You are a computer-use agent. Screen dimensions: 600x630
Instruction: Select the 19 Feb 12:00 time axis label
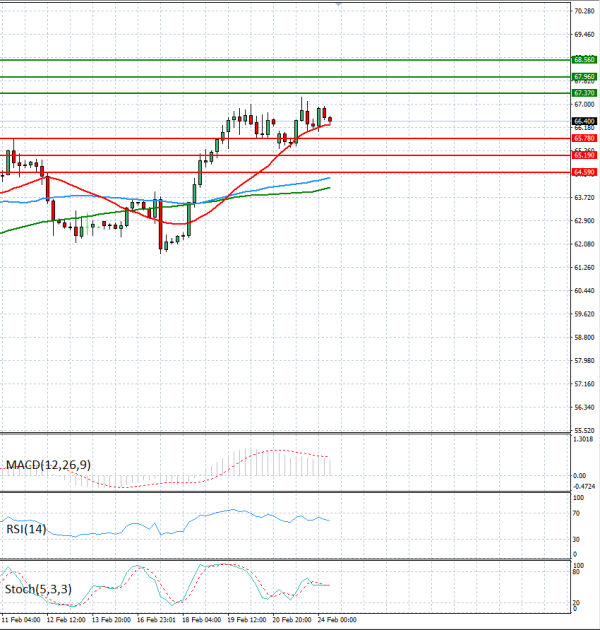(x=246, y=620)
